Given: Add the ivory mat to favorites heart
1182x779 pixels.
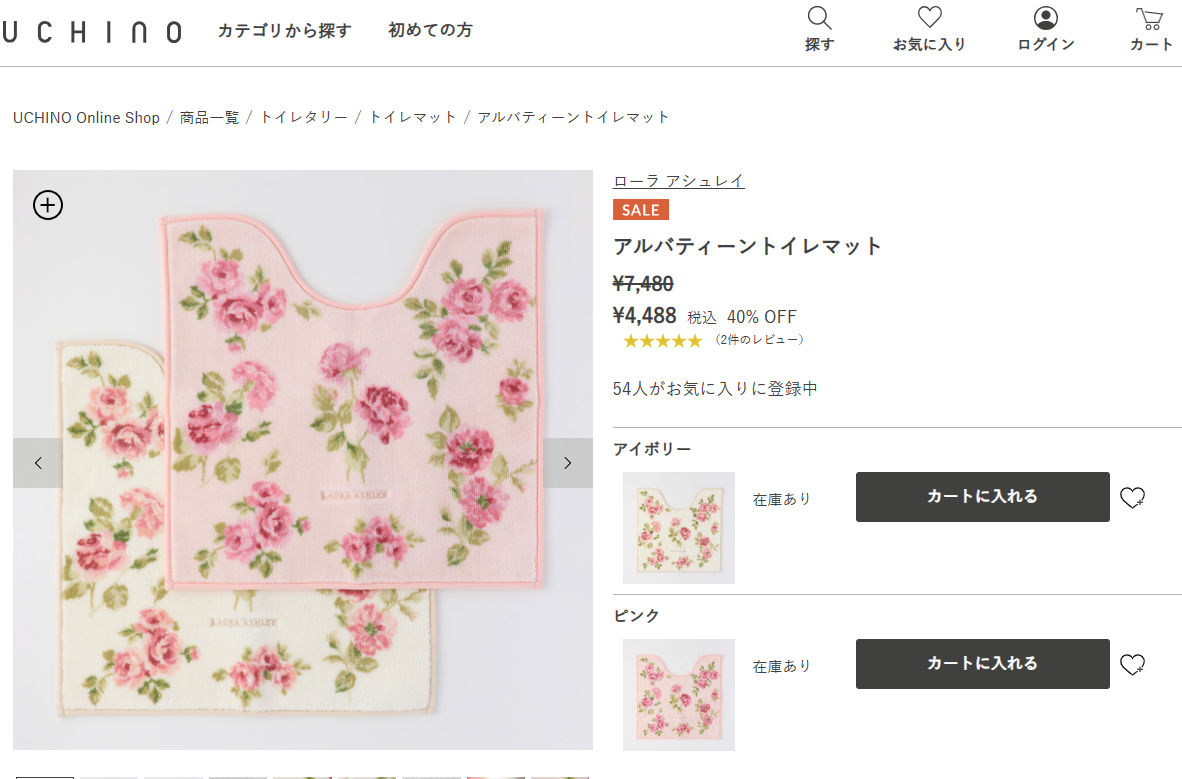Looking at the screenshot, I should pyautogui.click(x=1134, y=496).
